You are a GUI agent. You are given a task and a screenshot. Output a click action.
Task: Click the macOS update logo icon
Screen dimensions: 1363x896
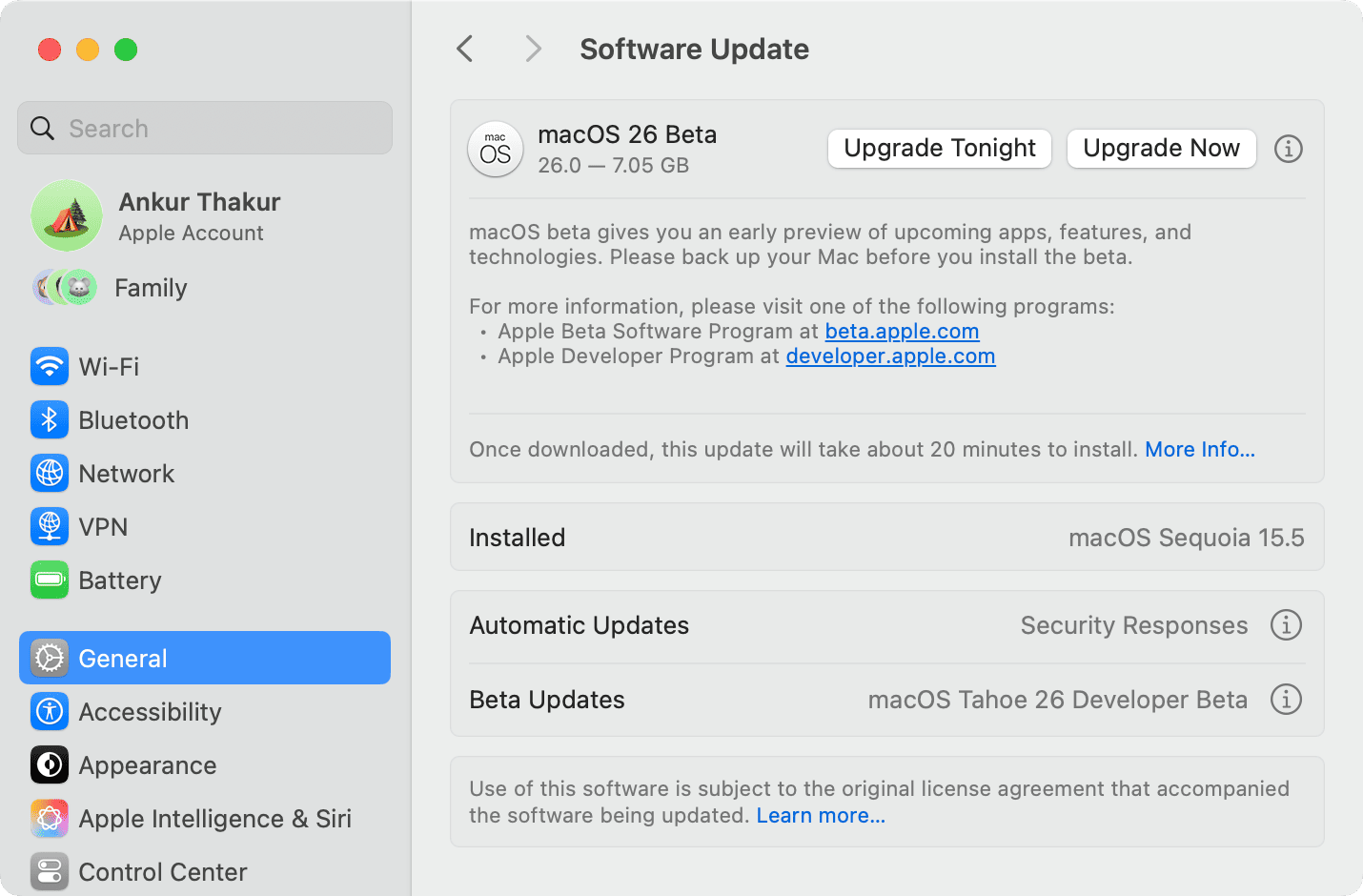click(x=496, y=149)
